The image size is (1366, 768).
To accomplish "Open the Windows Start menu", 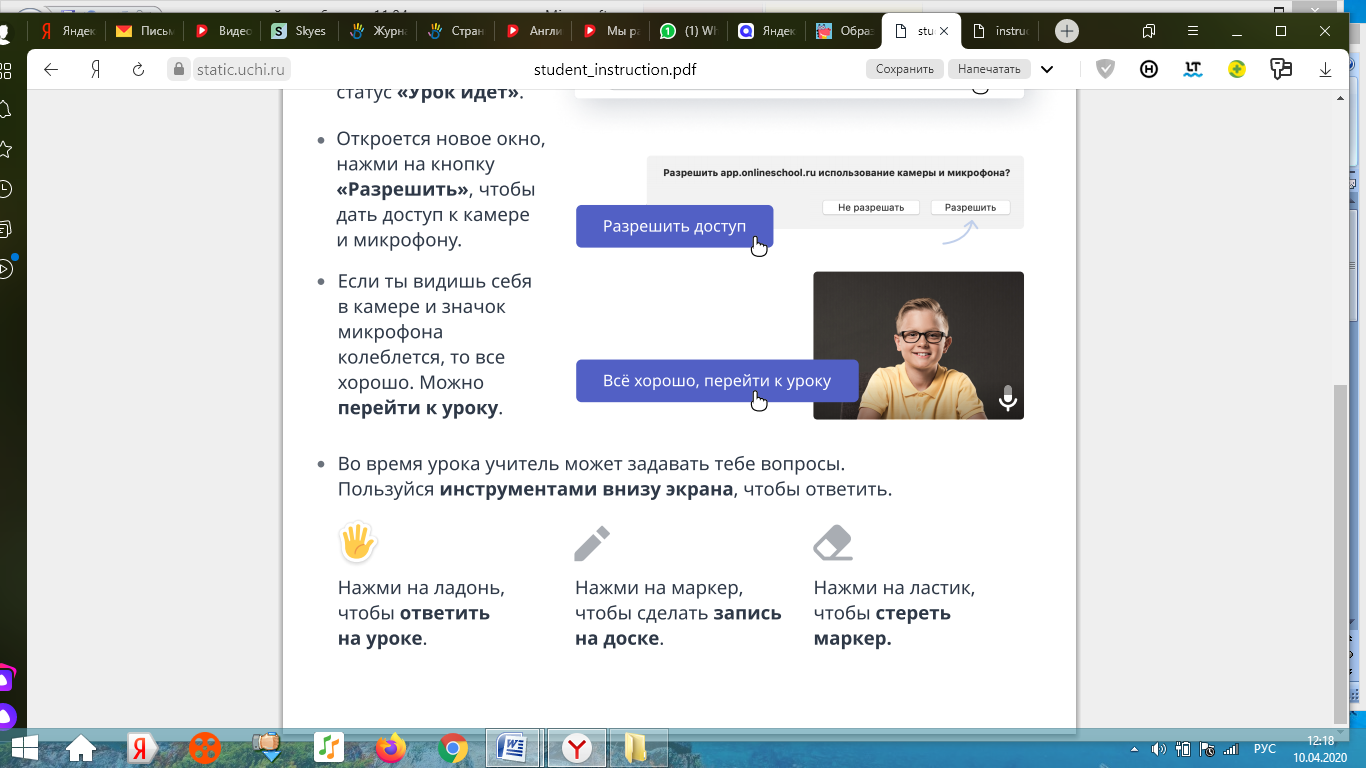I will click(x=24, y=747).
